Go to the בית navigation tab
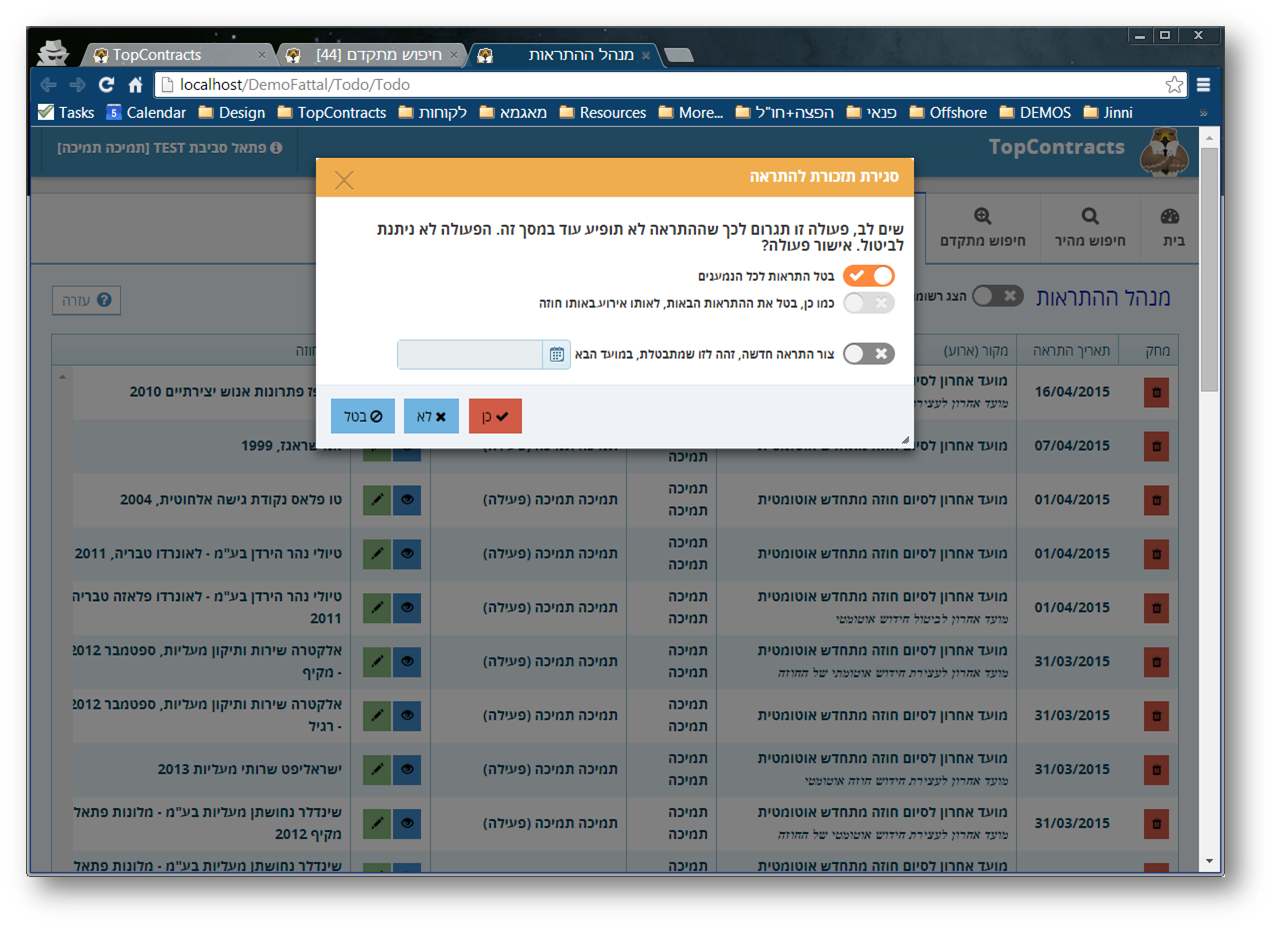Viewport: 1277px width, 929px height. point(1168,227)
